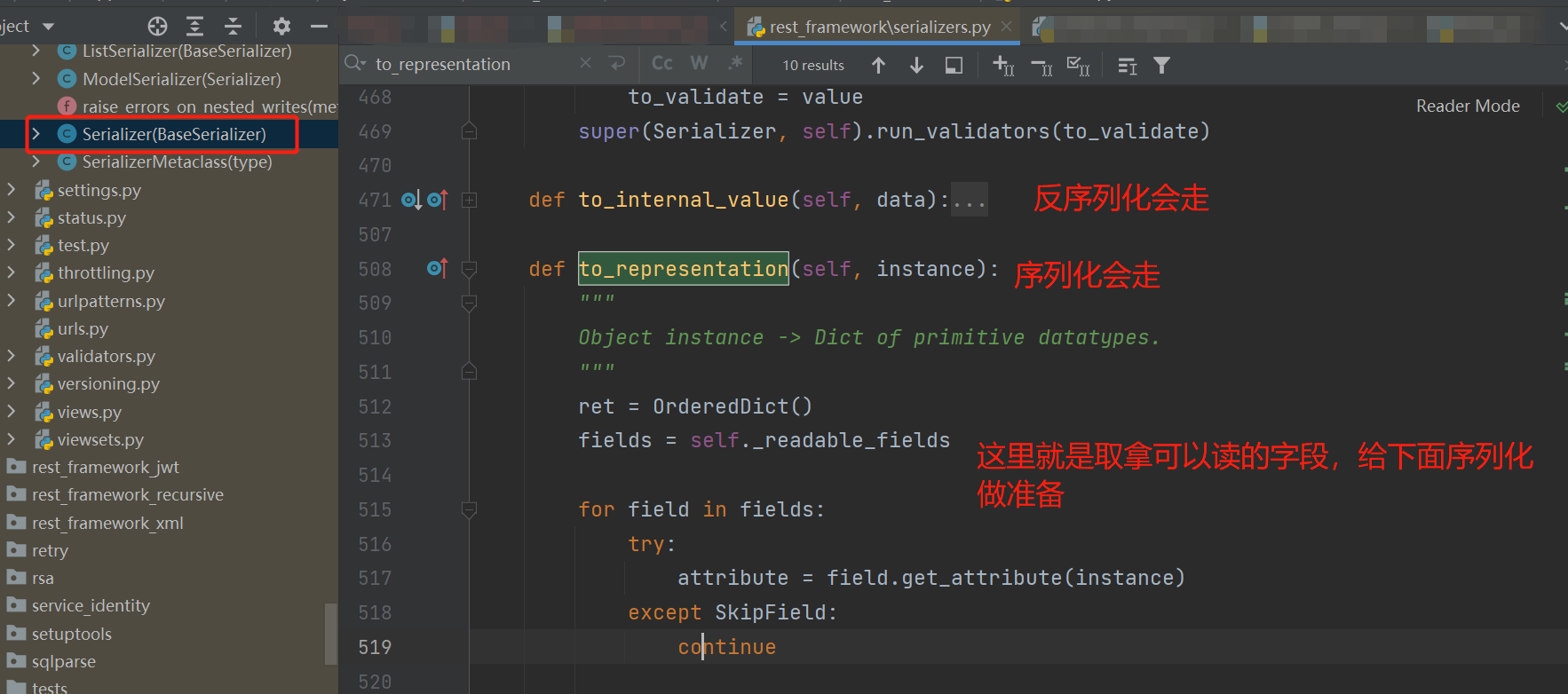This screenshot has width=1568, height=694.
Task: Select service_identity folder
Action: tap(91, 605)
